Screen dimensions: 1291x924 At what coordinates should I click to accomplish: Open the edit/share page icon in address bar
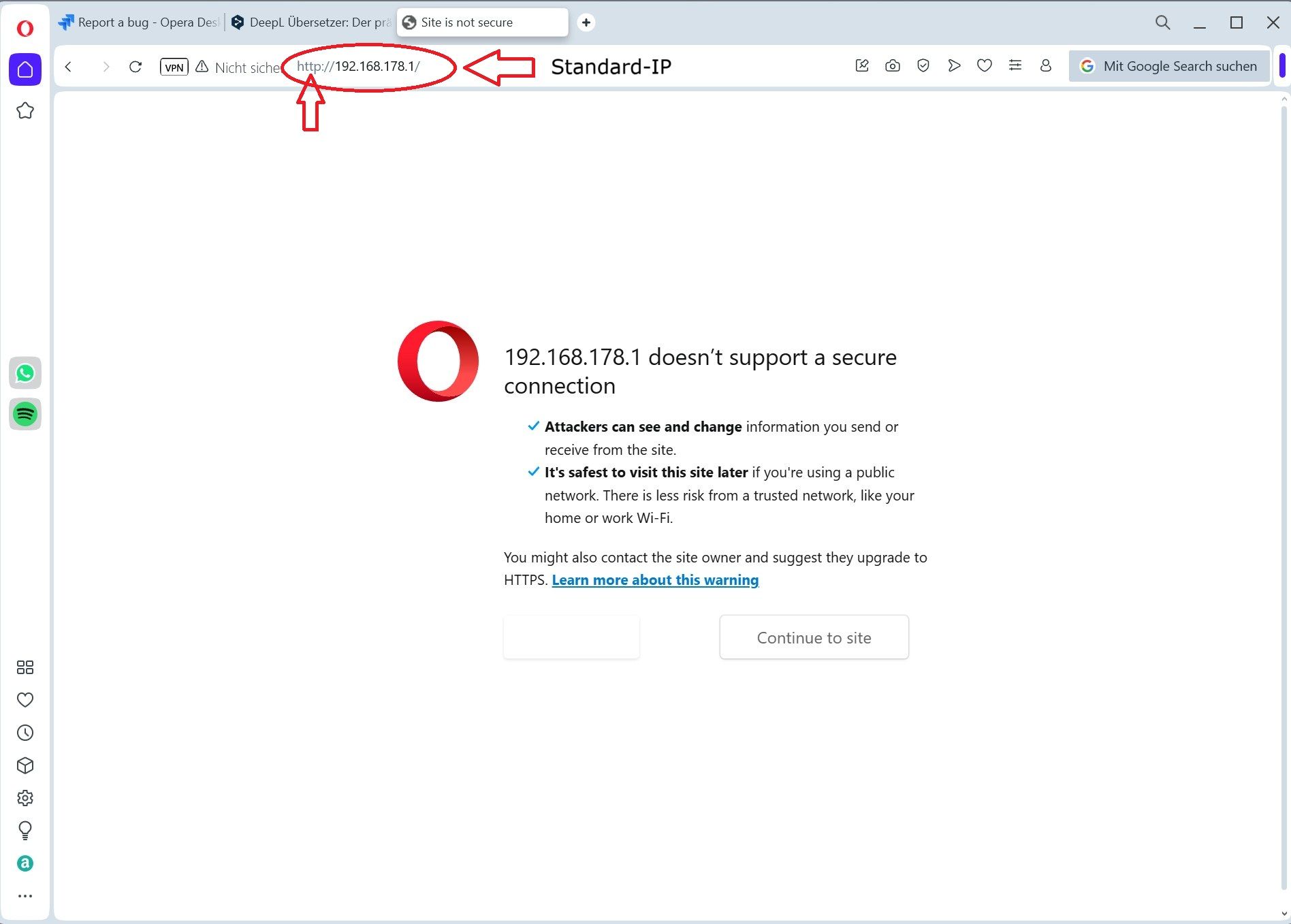coord(862,65)
